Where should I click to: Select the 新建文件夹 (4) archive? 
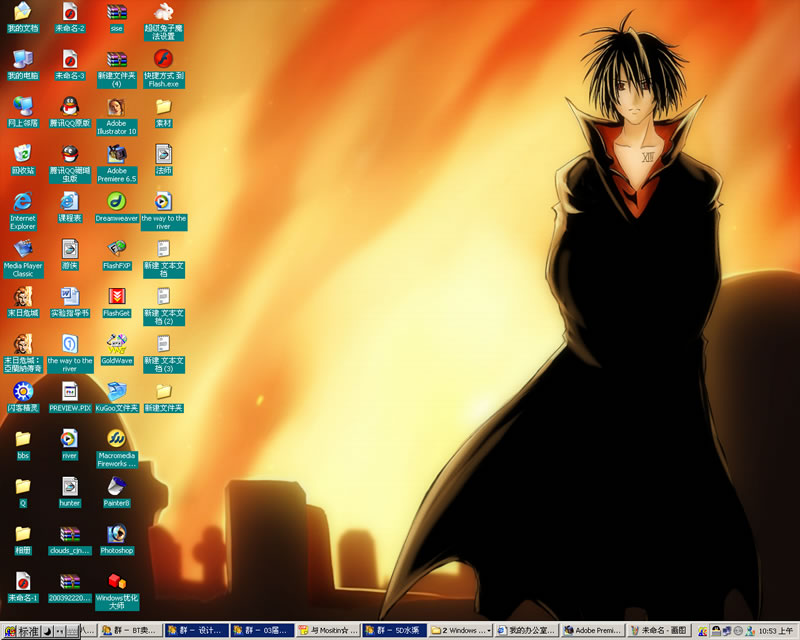tap(117, 69)
